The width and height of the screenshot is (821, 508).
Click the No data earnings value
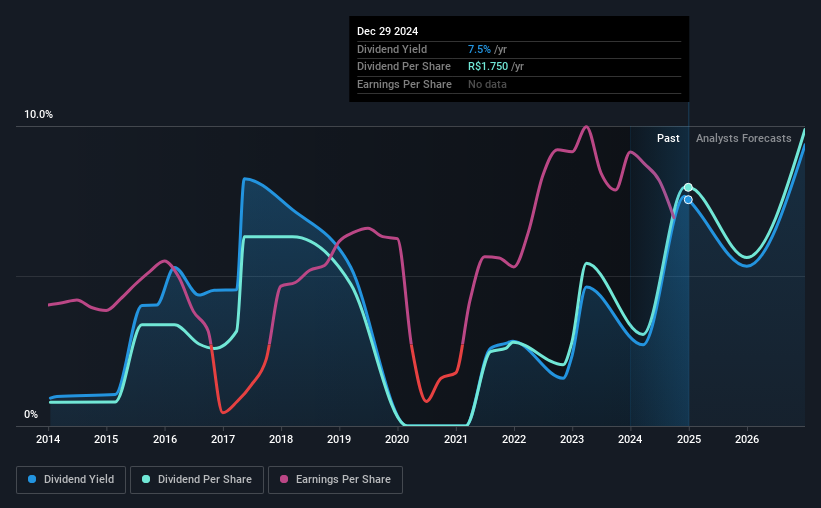pyautogui.click(x=487, y=84)
